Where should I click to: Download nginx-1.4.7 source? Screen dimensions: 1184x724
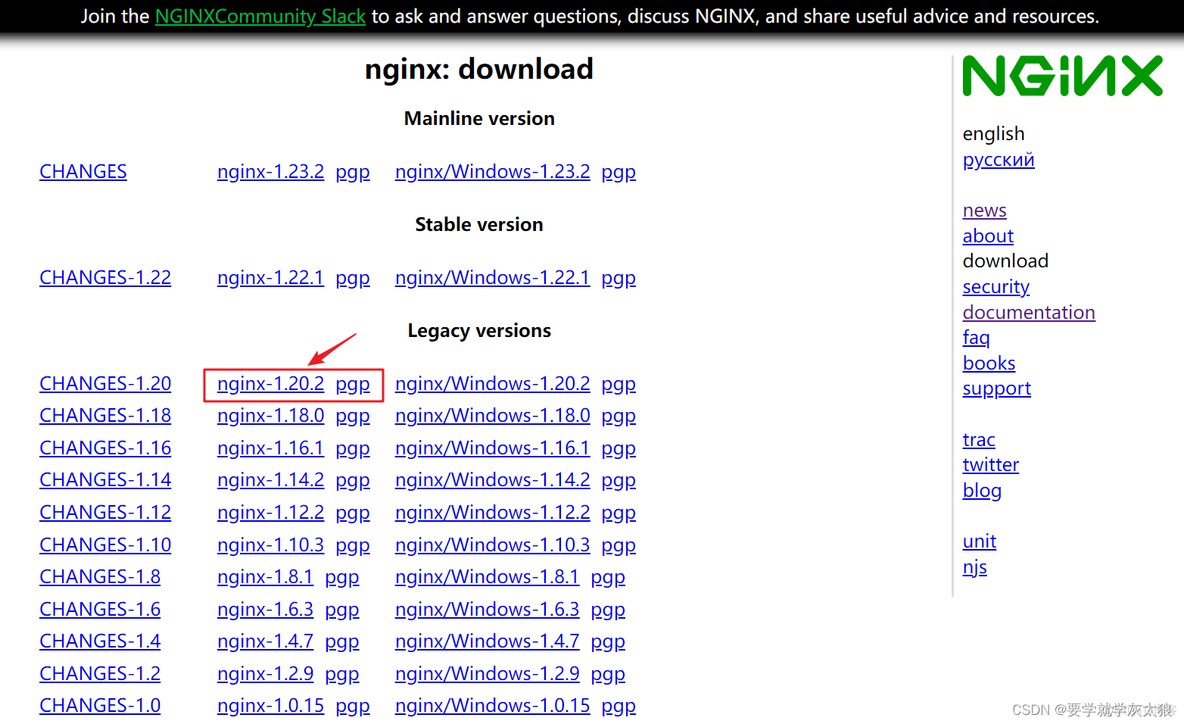click(x=265, y=640)
